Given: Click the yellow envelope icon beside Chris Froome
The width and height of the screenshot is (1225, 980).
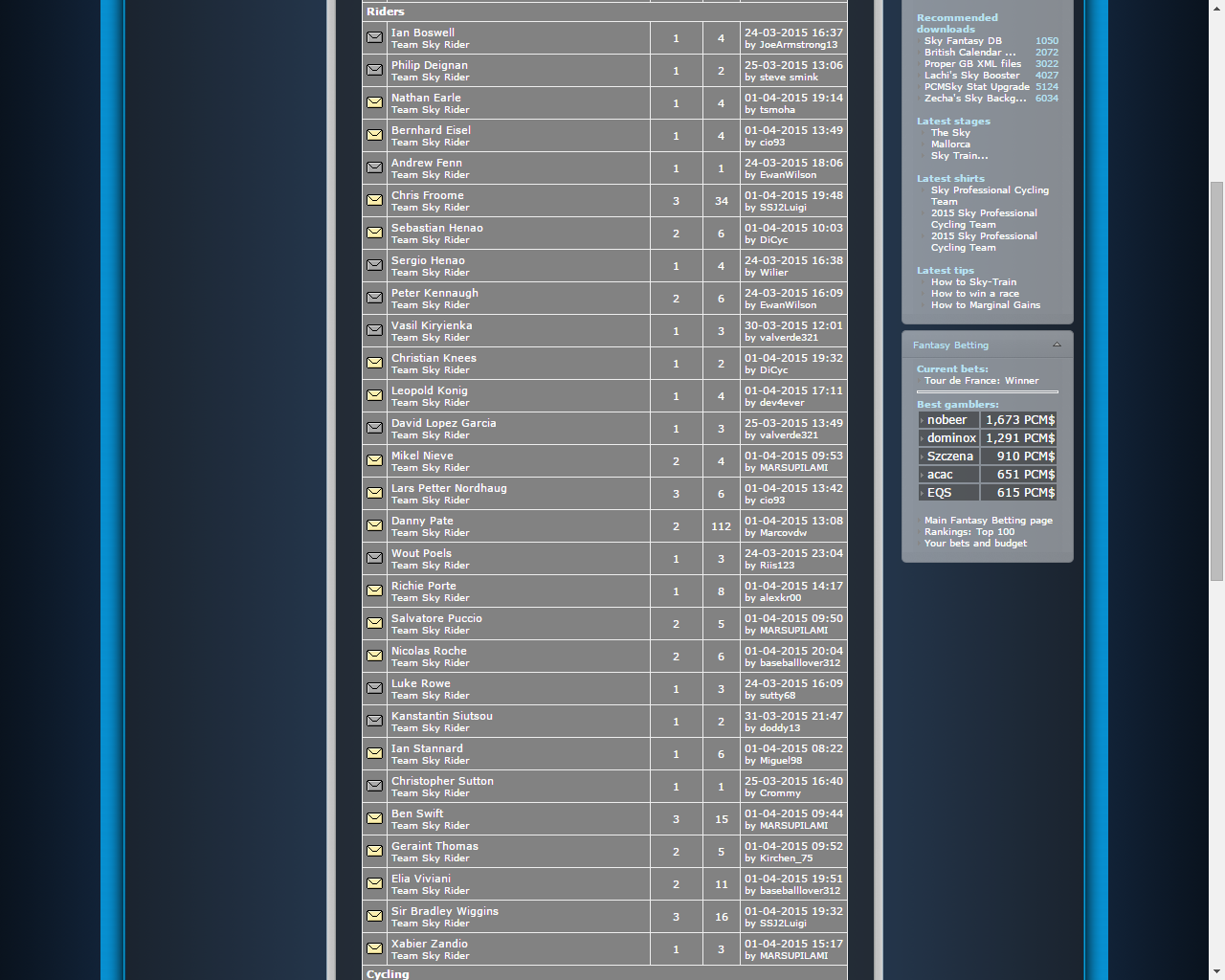Looking at the screenshot, I should point(374,200).
